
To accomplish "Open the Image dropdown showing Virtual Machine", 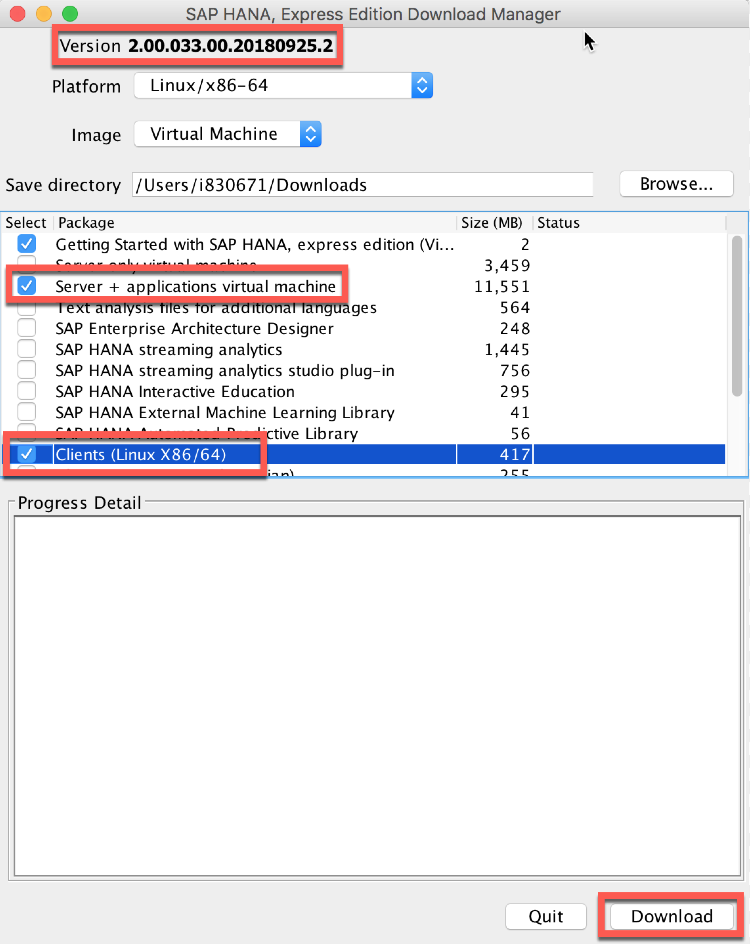I will click(228, 134).
